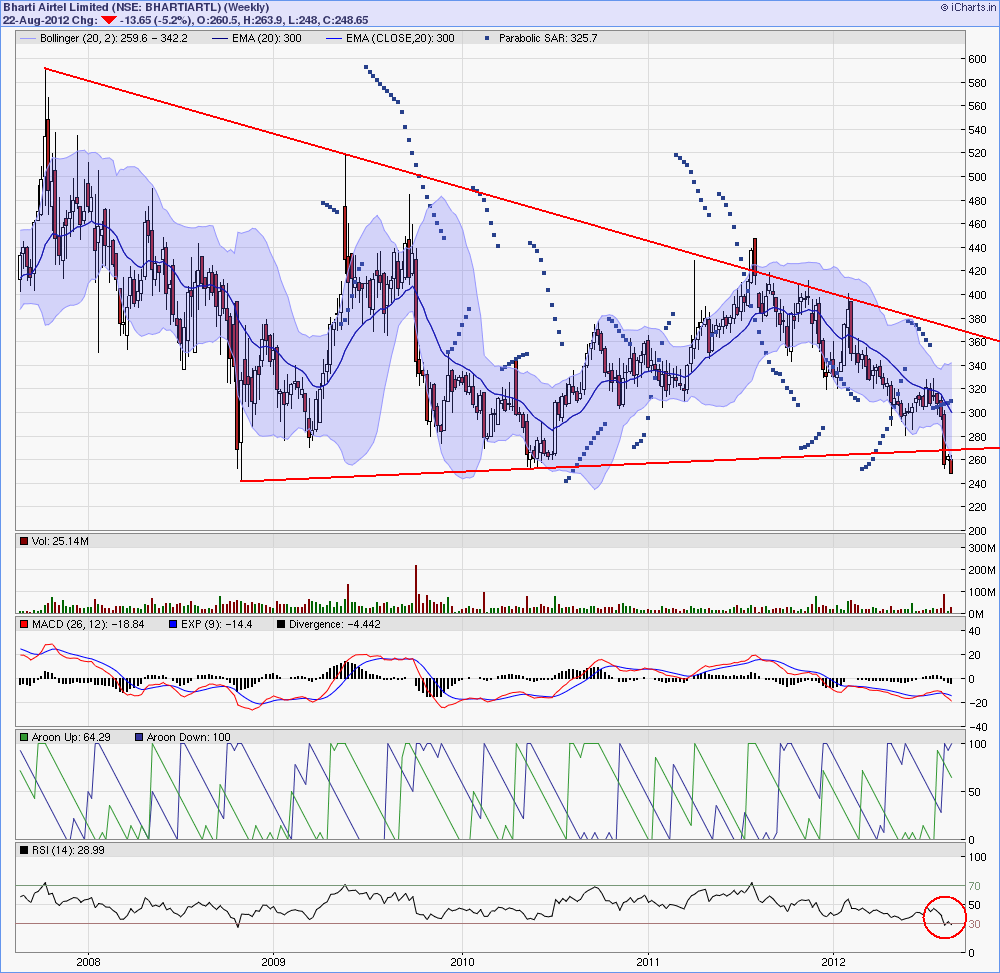Click the dark red Vol legend swatch
Image resolution: width=1000 pixels, height=973 pixels.
(24, 541)
